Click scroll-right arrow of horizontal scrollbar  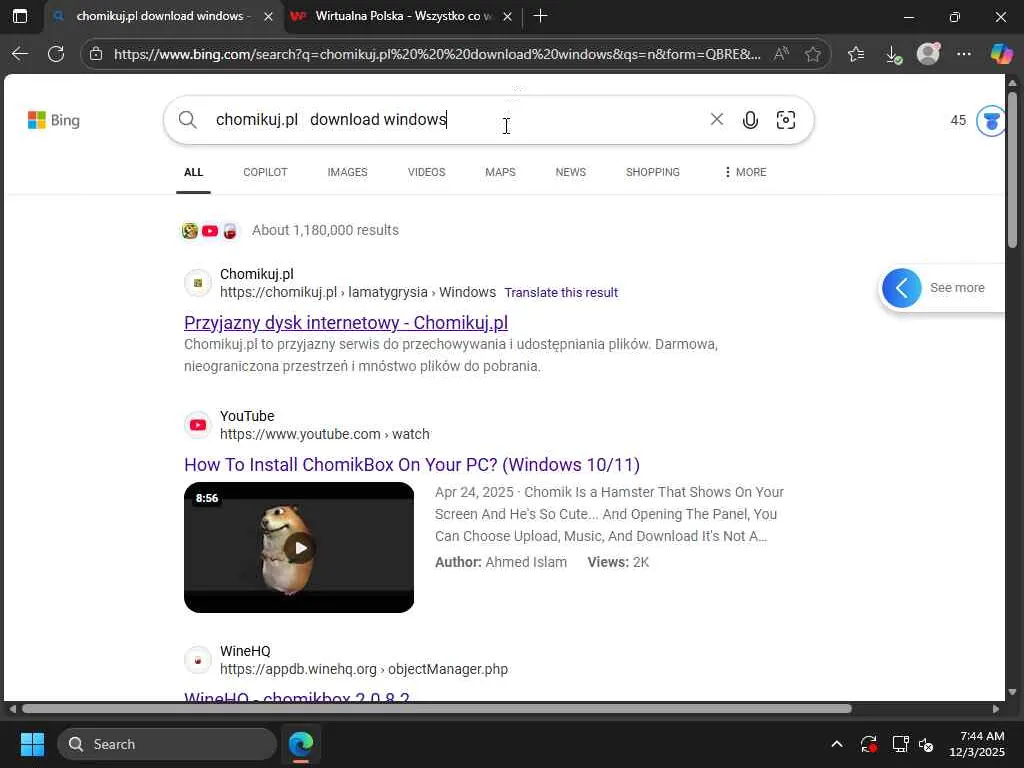pyautogui.click(x=996, y=709)
